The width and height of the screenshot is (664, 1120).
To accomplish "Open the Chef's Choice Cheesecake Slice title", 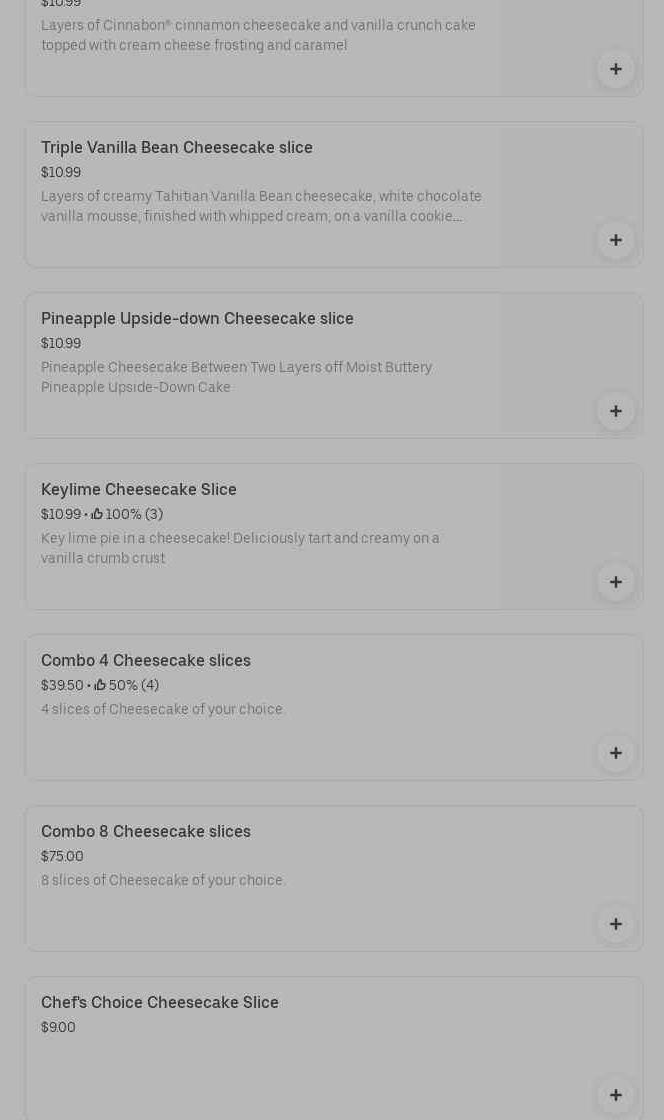I will point(160,1003).
